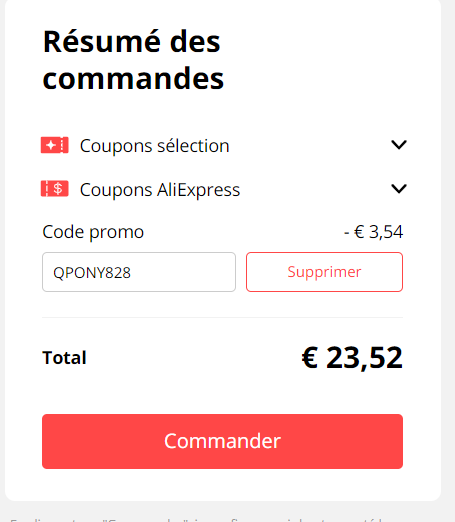The height and width of the screenshot is (522, 455).
Task: Click the divider line above Total
Action: (222, 317)
